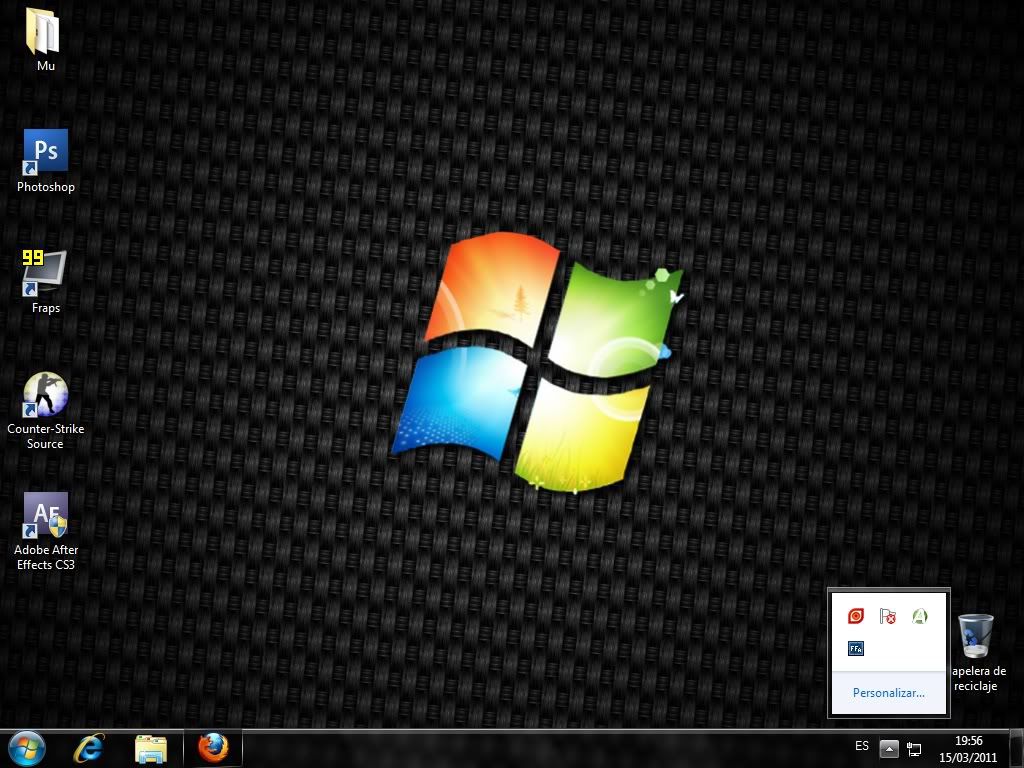Launch Internet Explorer from the taskbar
This screenshot has height=768, width=1024.
pyautogui.click(x=89, y=748)
